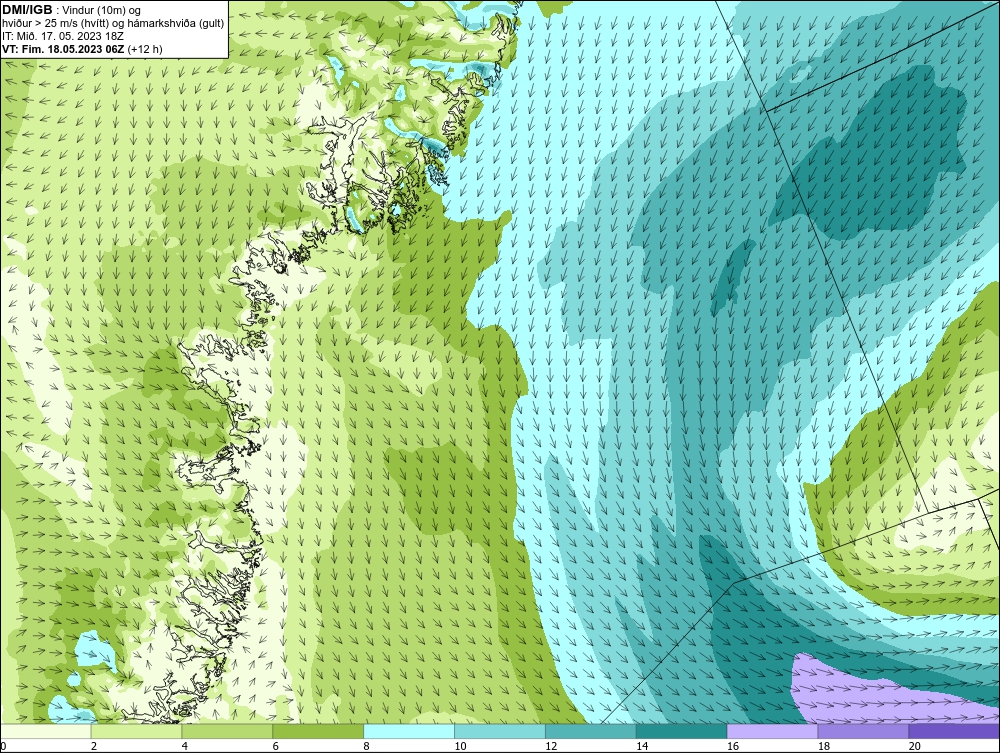Click the 2–4 m/s light green swatch

point(136,731)
